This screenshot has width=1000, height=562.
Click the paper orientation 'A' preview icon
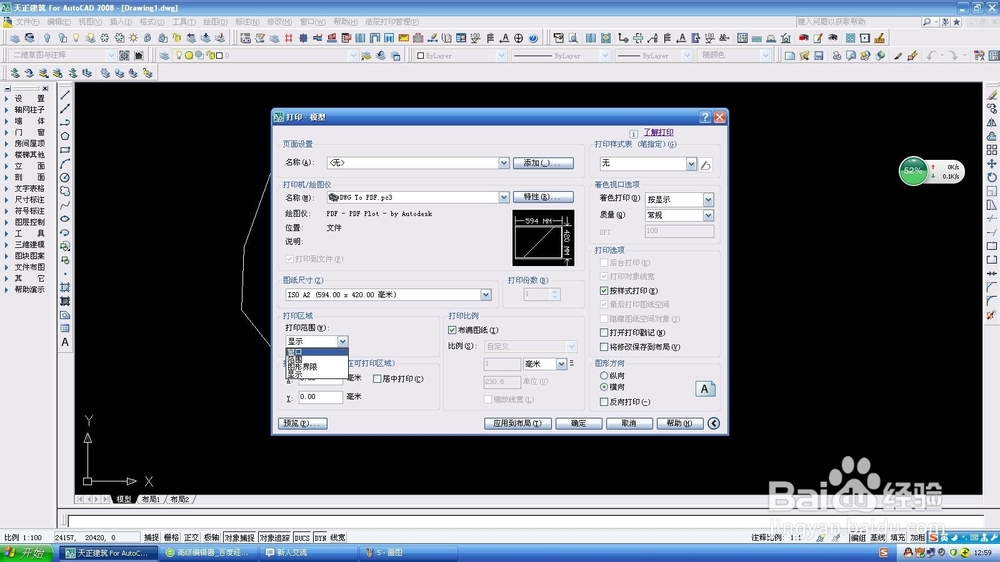705,388
